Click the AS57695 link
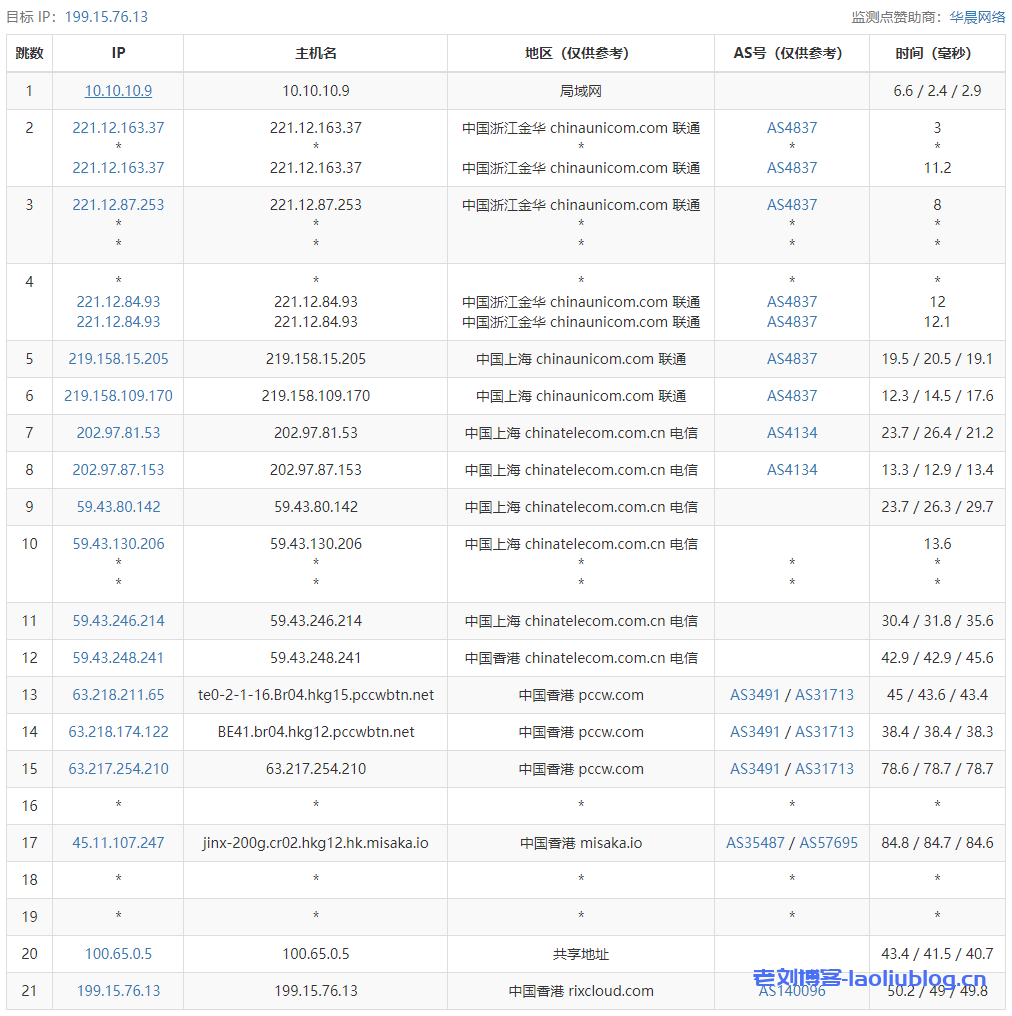The image size is (1012, 1016). (x=828, y=843)
